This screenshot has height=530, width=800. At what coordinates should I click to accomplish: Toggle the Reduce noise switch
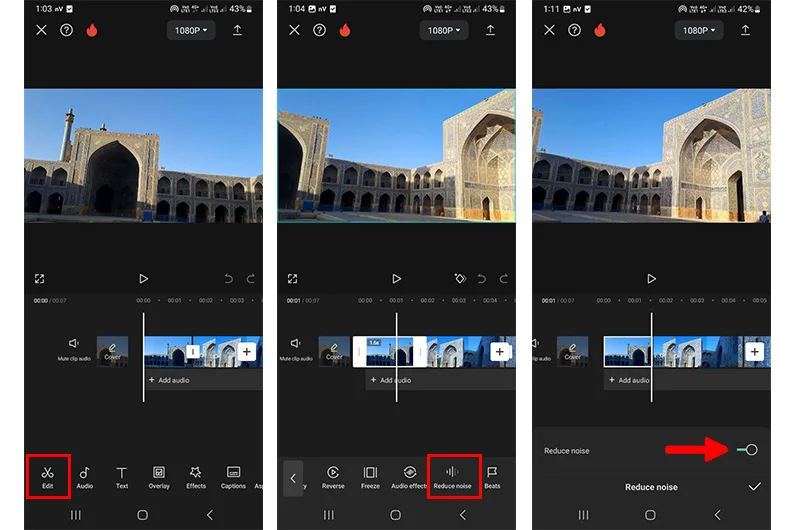(747, 450)
